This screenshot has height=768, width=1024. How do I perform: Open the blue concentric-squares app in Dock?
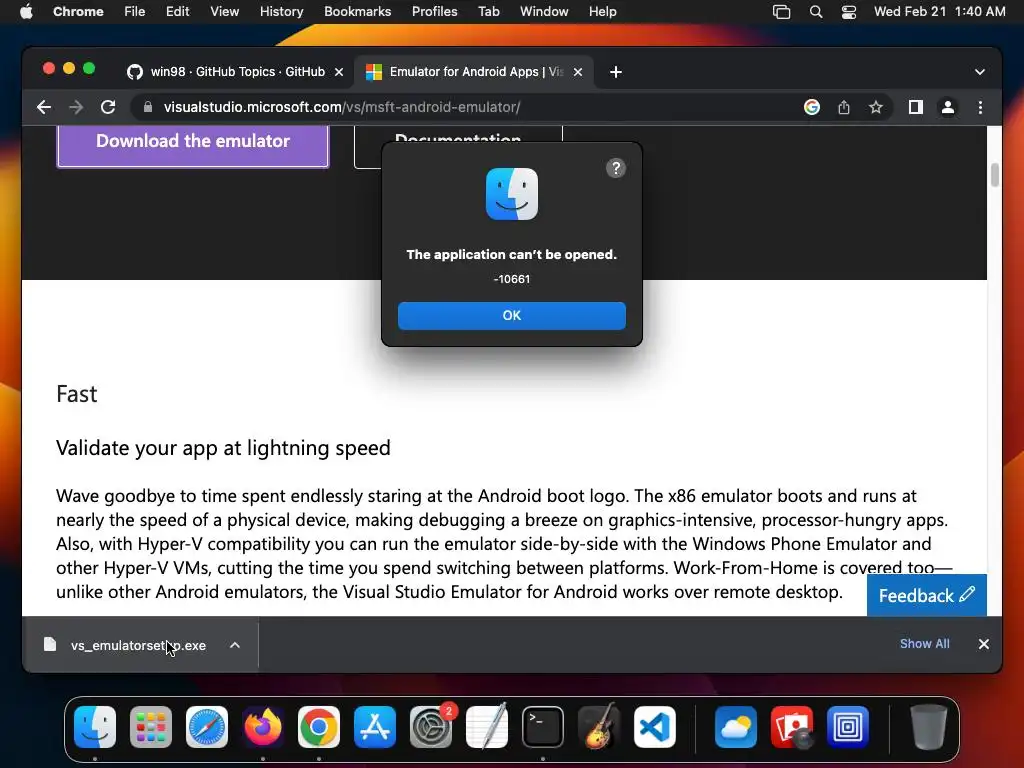[x=848, y=727]
